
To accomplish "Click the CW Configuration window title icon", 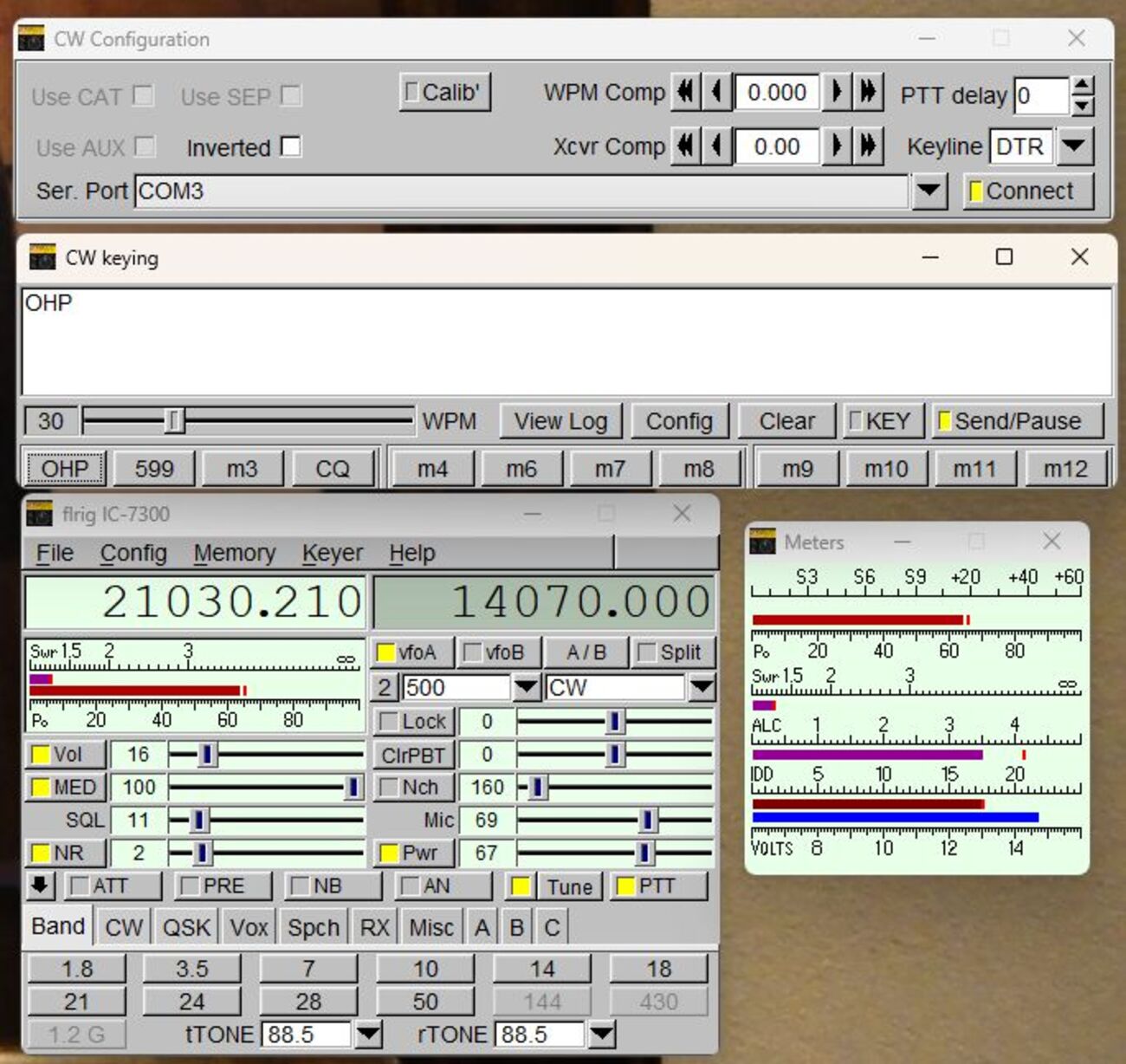I will [x=32, y=39].
